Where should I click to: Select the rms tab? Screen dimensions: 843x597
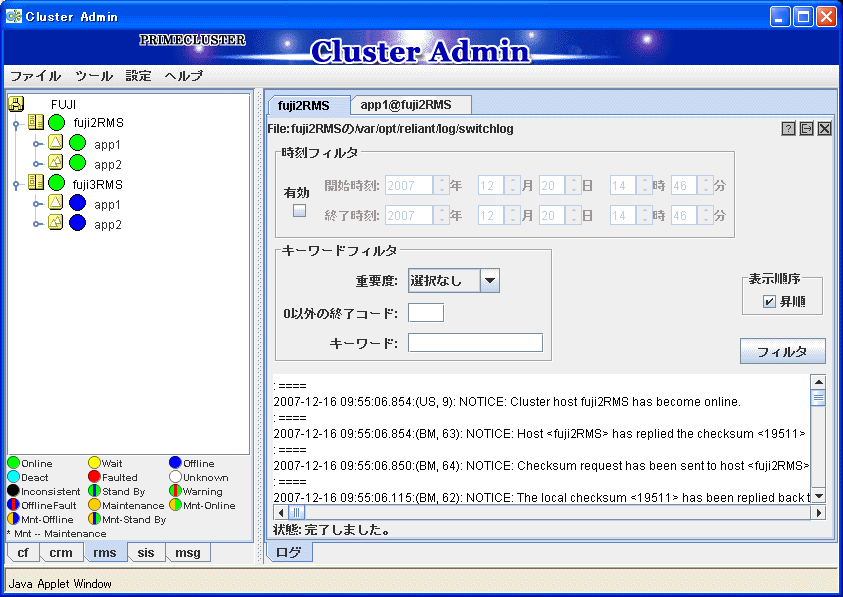tap(105, 552)
